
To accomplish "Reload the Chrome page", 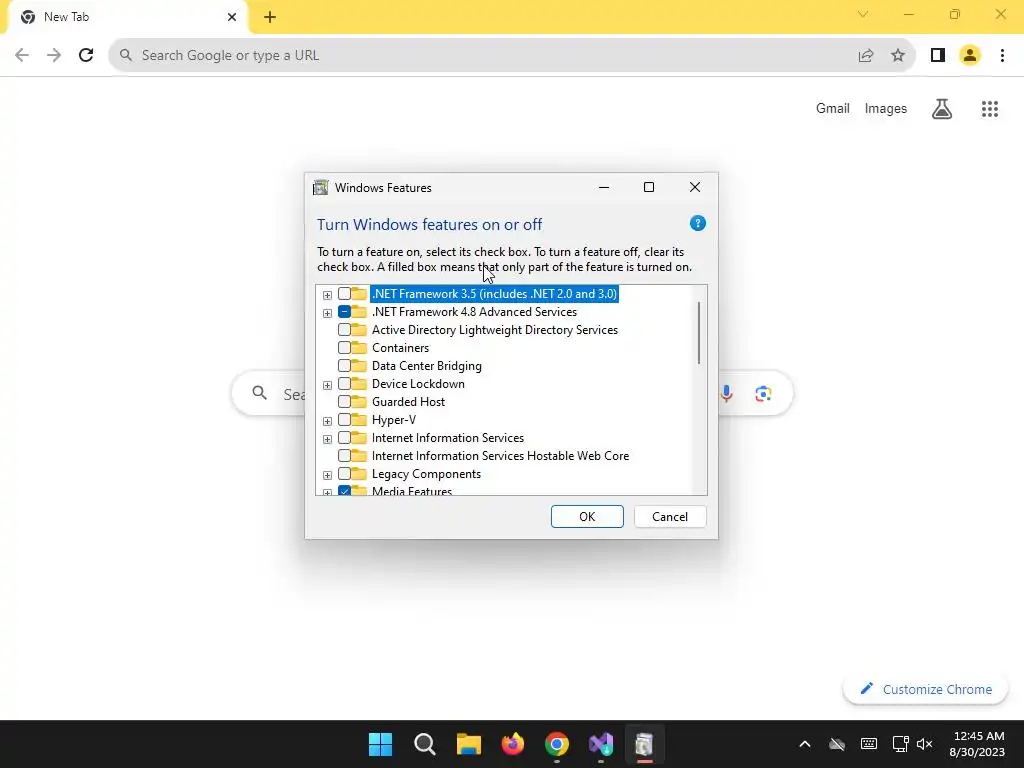I will (x=86, y=55).
